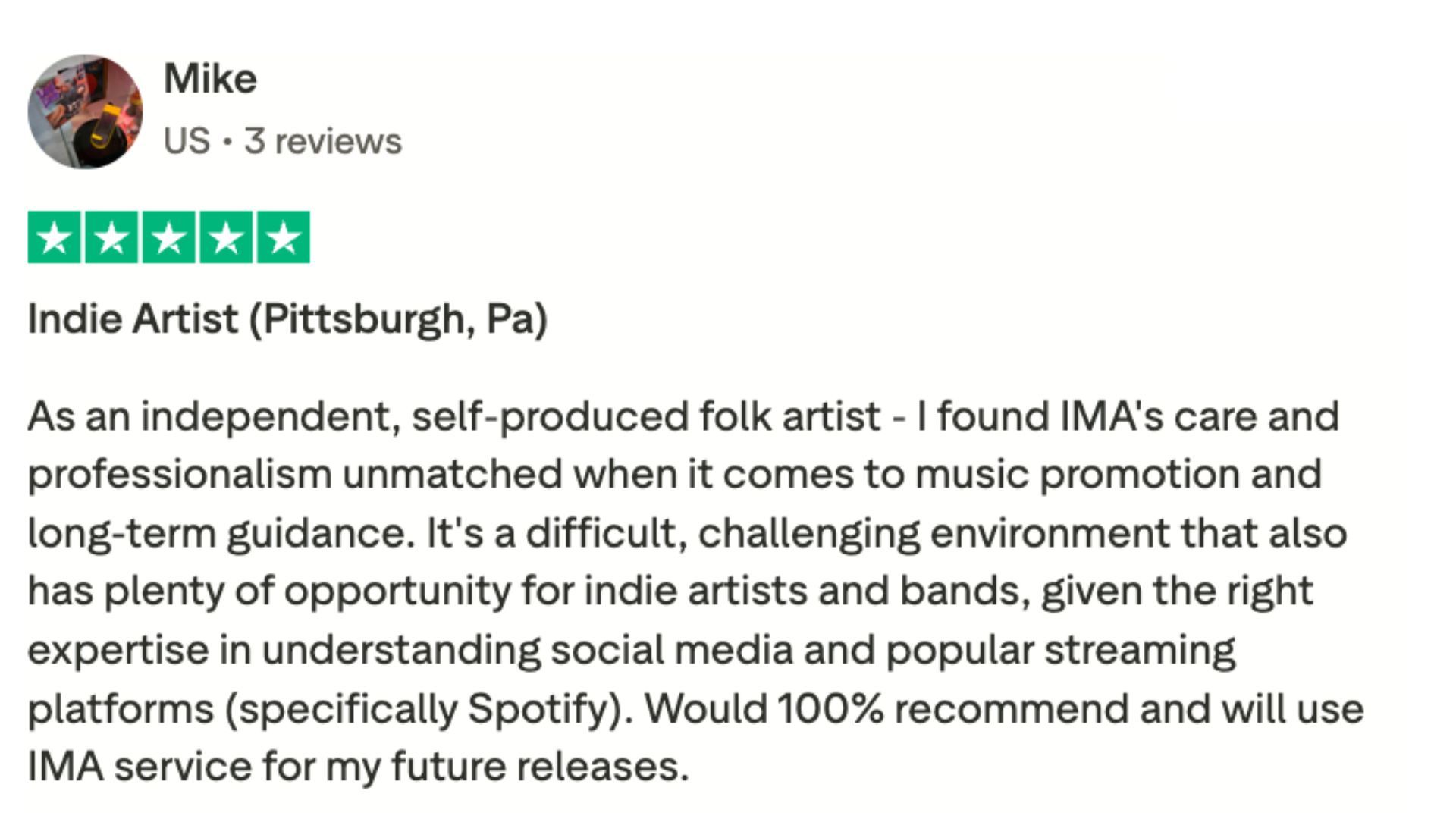This screenshot has width=1456, height=819.
Task: Select the first green star
Action: (x=54, y=237)
